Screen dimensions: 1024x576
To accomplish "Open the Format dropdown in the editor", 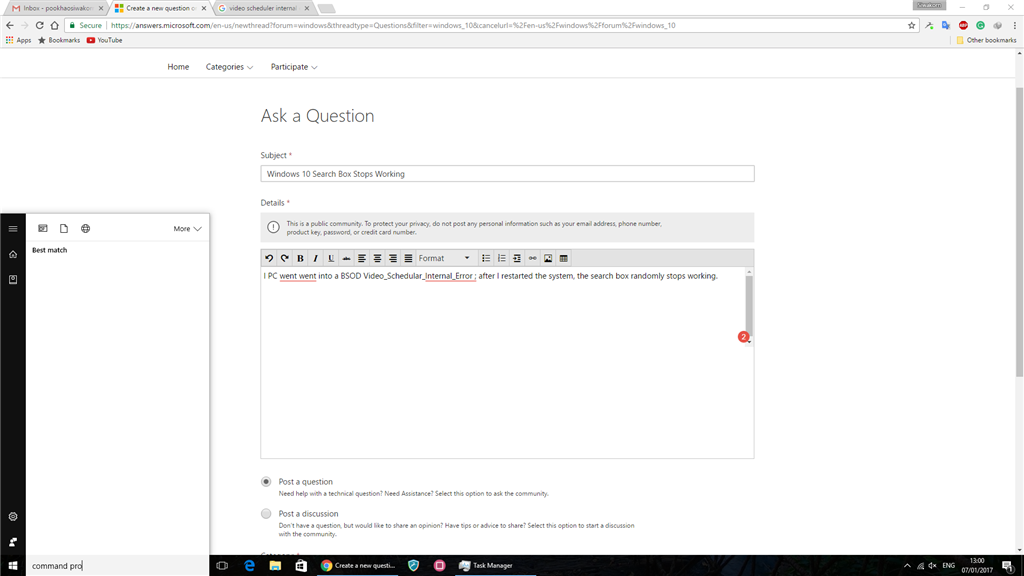I will click(x=444, y=259).
